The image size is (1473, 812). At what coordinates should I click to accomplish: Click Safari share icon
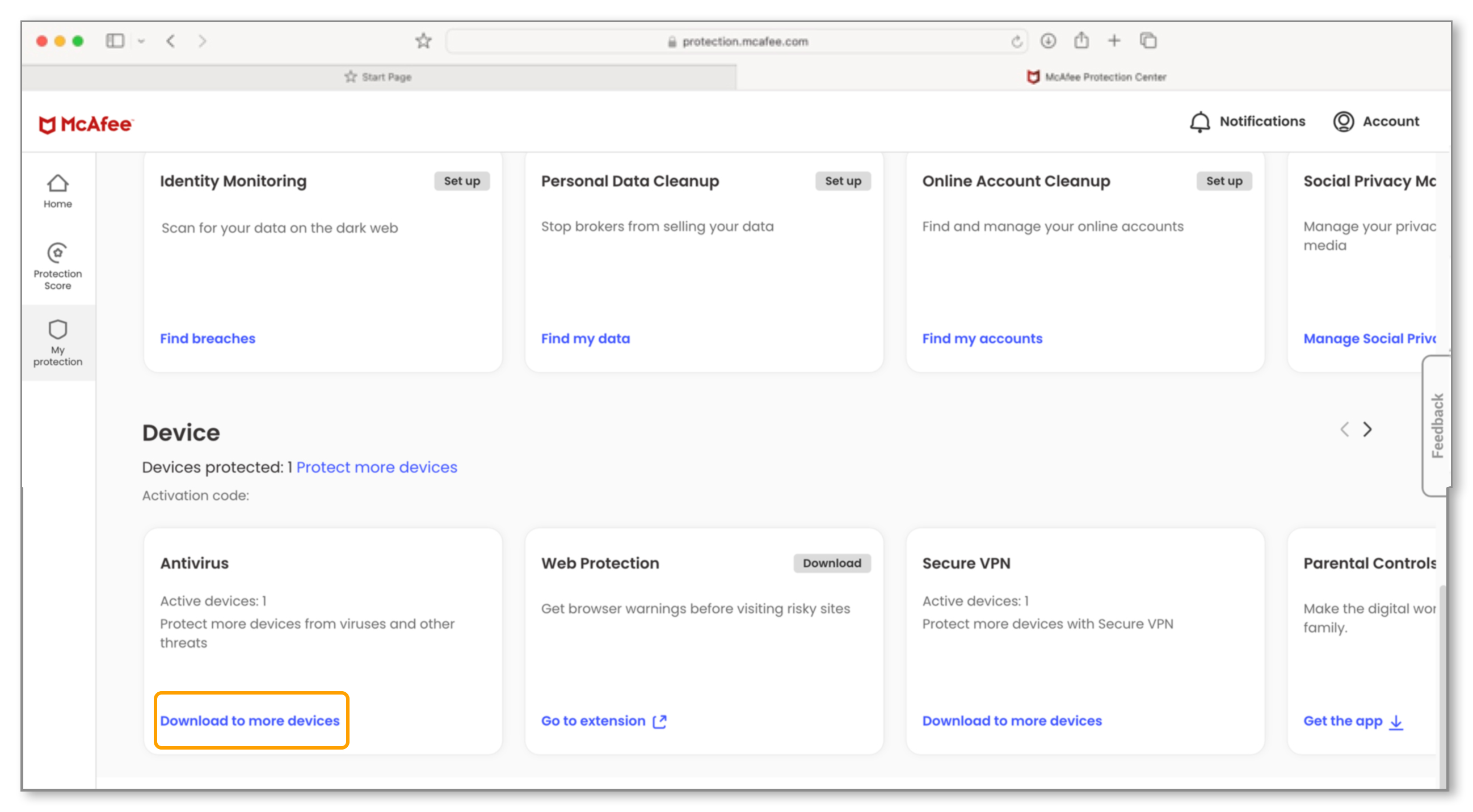1081,41
